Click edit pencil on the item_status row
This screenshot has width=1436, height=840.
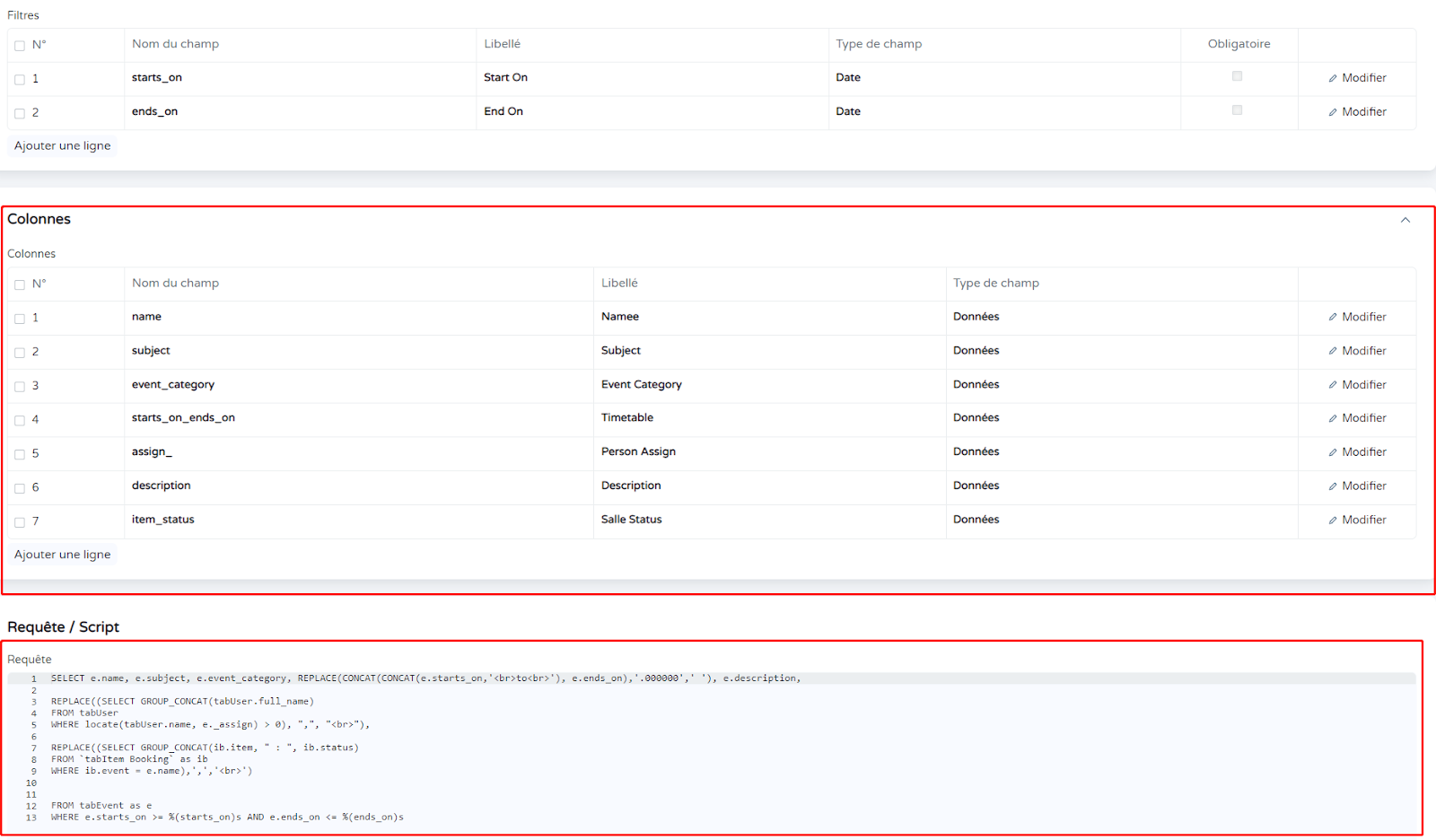(1333, 521)
